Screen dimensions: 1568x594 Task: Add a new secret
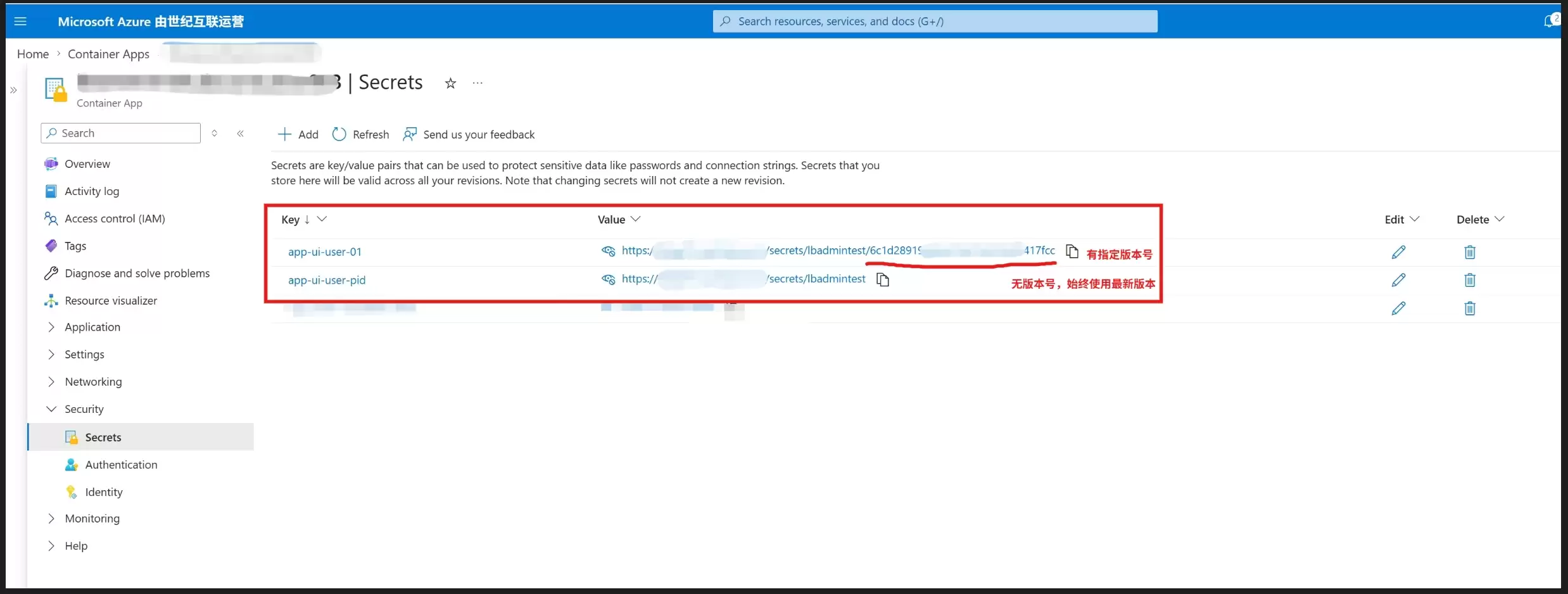pos(298,134)
